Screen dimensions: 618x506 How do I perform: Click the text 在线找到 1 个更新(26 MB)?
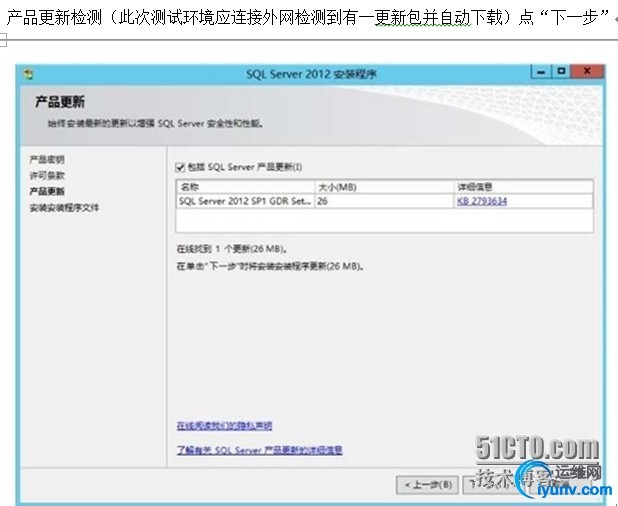click(232, 249)
